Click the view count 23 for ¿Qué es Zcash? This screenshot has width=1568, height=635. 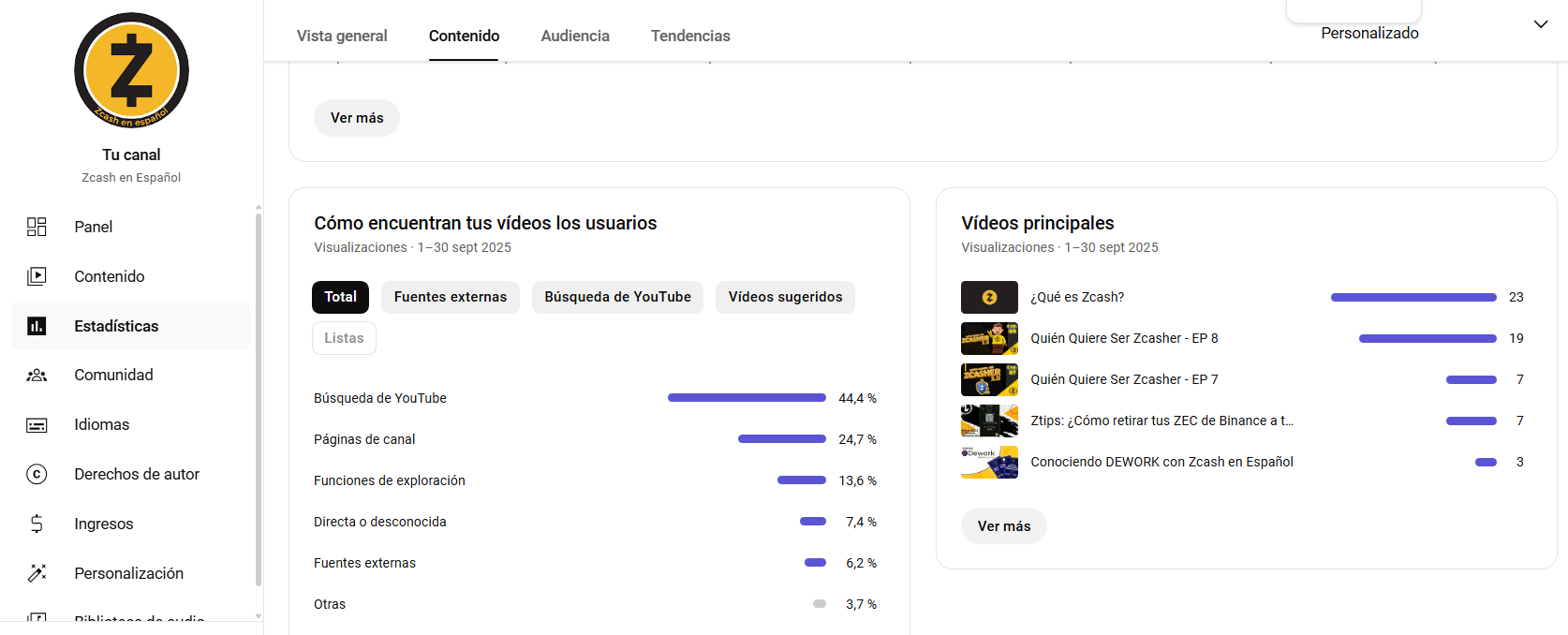tap(1516, 297)
